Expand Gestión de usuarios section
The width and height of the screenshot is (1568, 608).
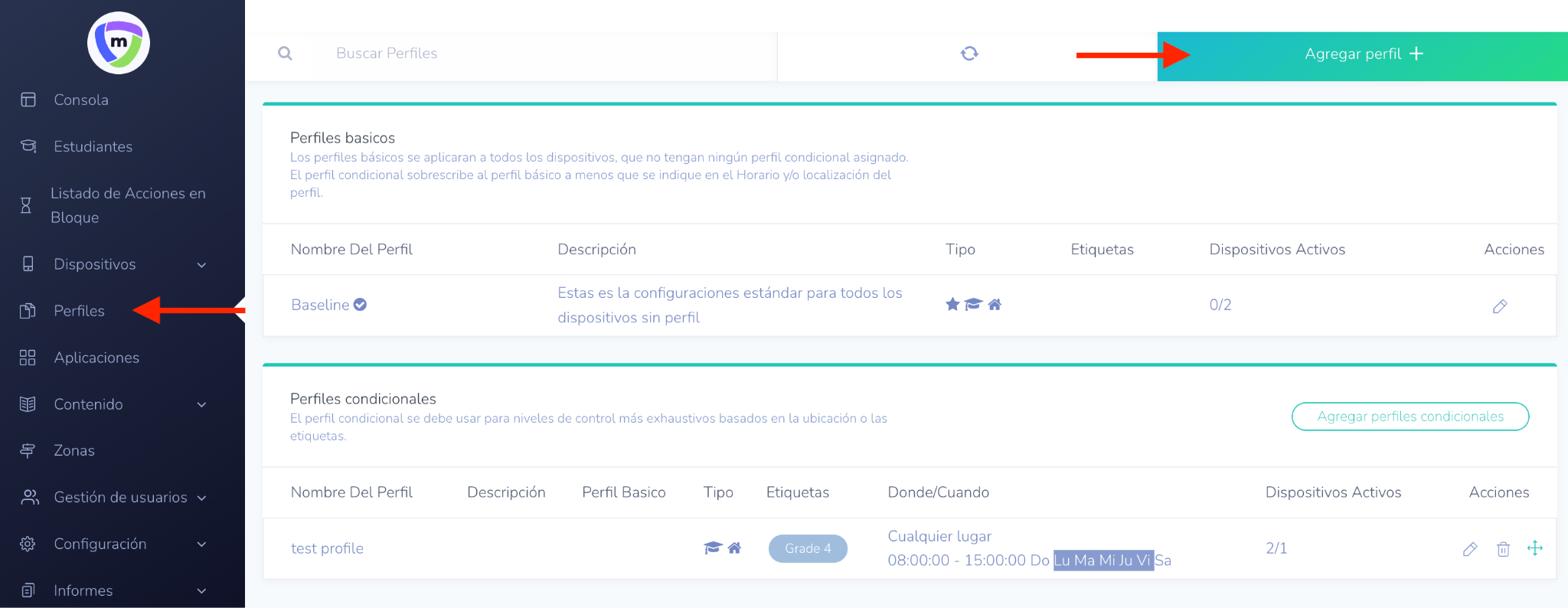point(202,498)
